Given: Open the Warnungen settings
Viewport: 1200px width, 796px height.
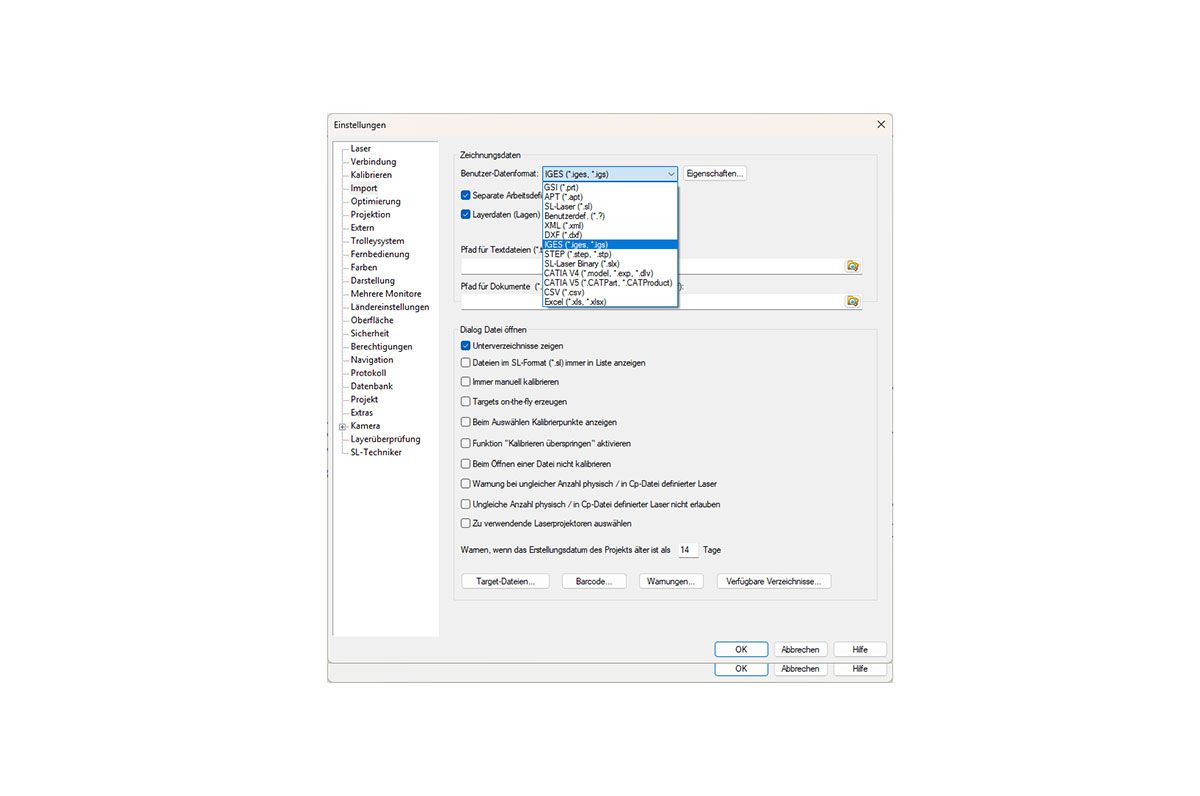Looking at the screenshot, I should (670, 580).
